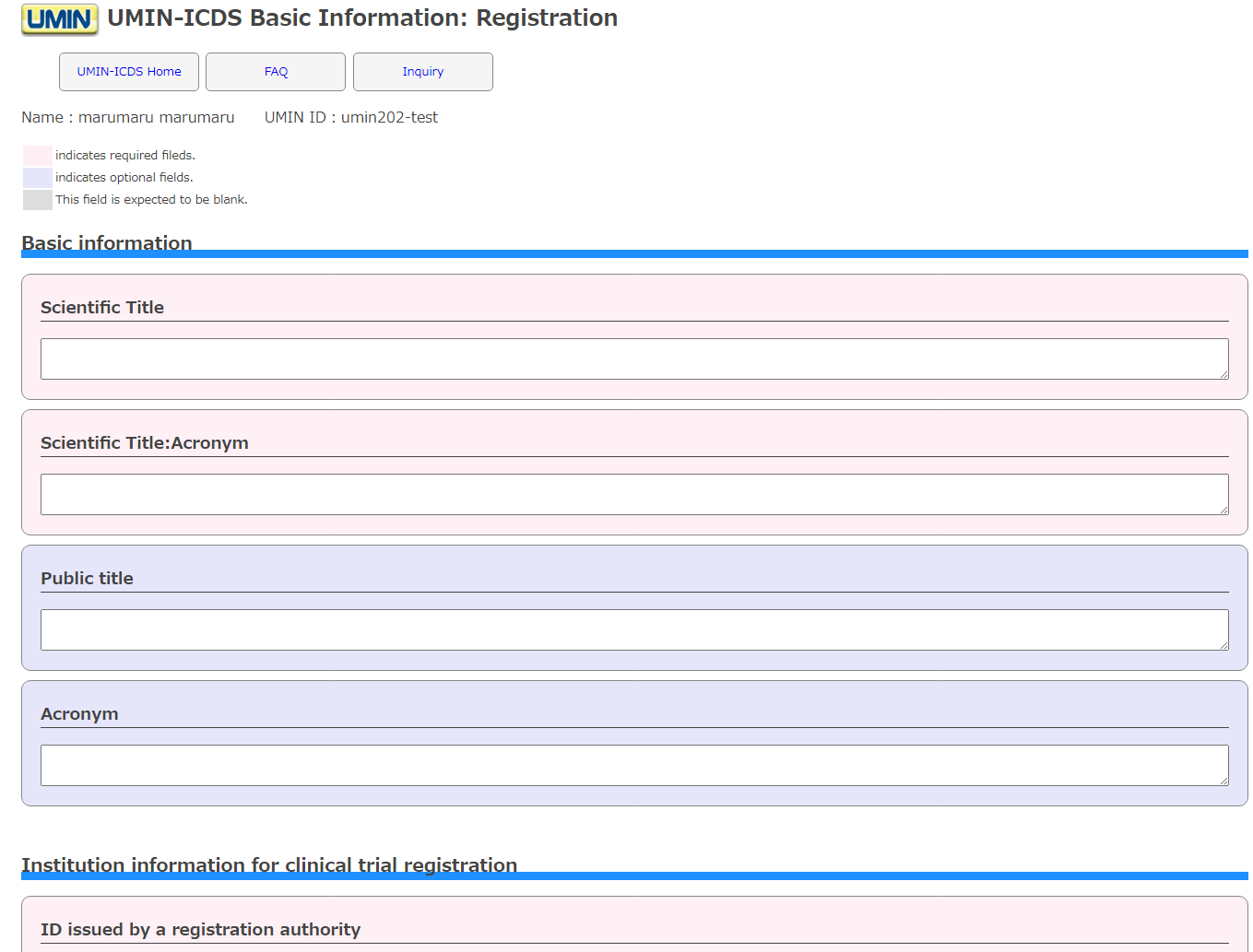1253x952 pixels.
Task: Click the Basic information section heading
Action: coord(107,242)
